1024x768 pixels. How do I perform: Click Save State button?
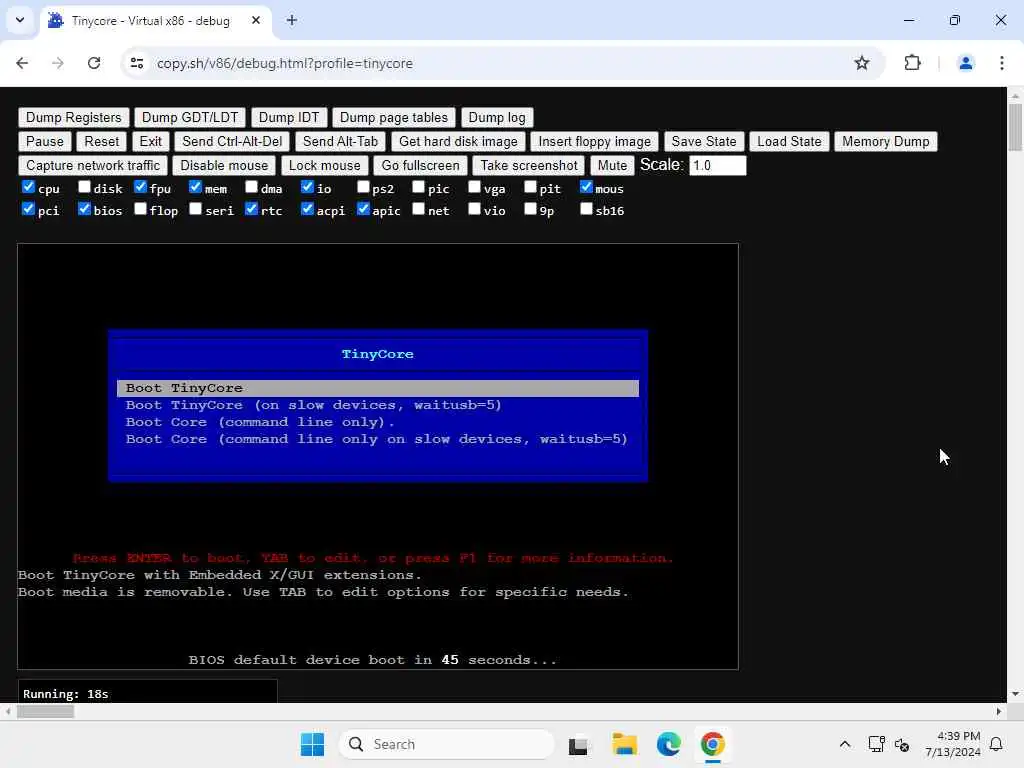click(x=704, y=142)
